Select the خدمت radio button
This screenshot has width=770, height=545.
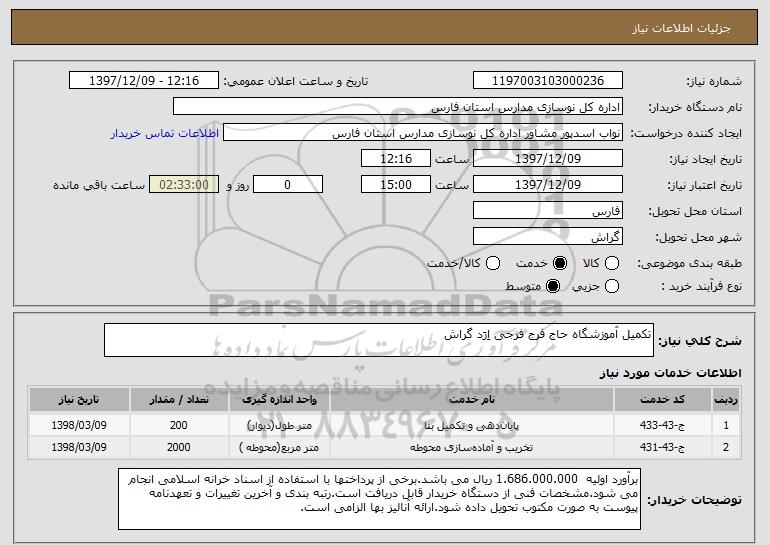click(x=560, y=264)
